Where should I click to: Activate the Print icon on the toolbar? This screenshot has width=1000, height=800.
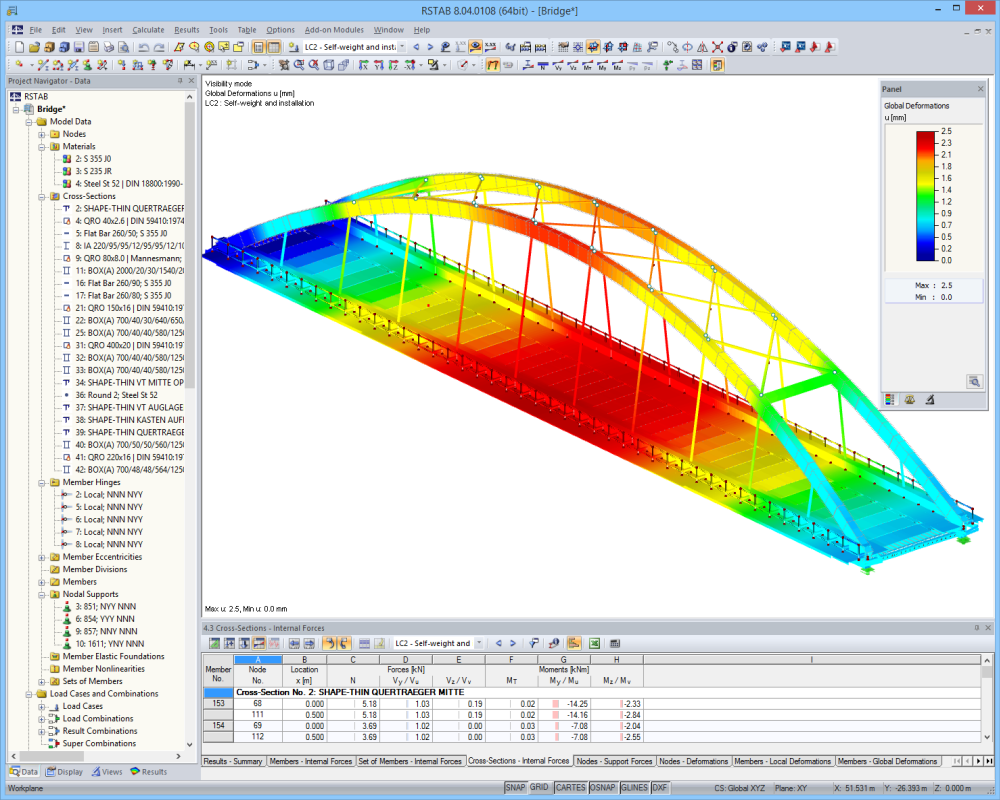click(109, 47)
